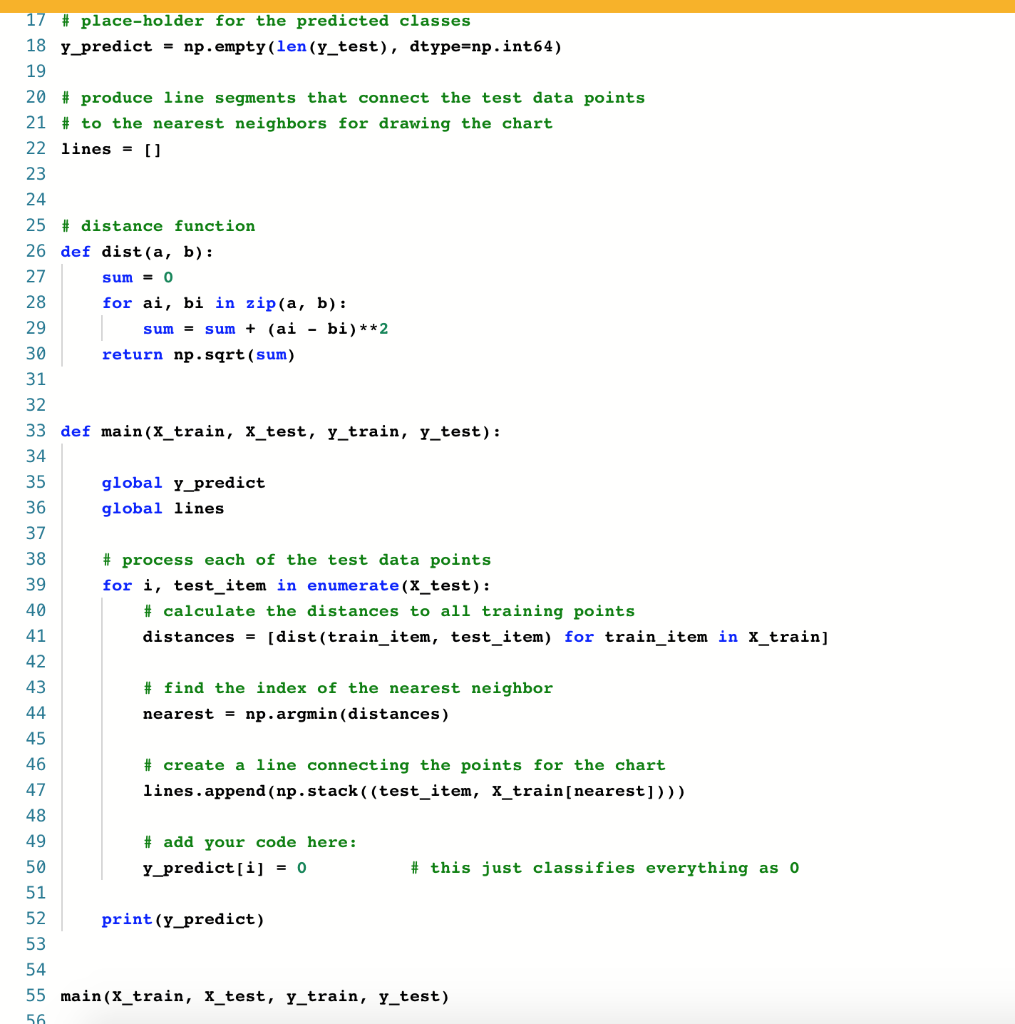The image size is (1015, 1024).
Task: Click the print statement on line 52
Action: (180, 918)
